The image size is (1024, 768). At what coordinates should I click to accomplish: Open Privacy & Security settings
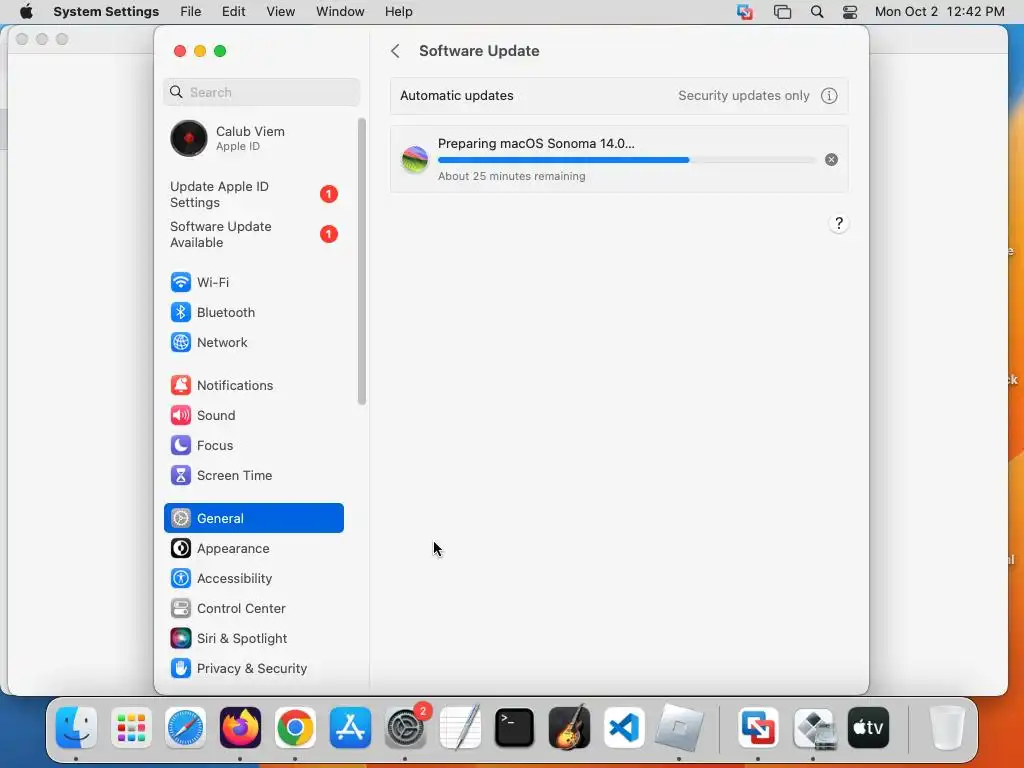coord(253,669)
